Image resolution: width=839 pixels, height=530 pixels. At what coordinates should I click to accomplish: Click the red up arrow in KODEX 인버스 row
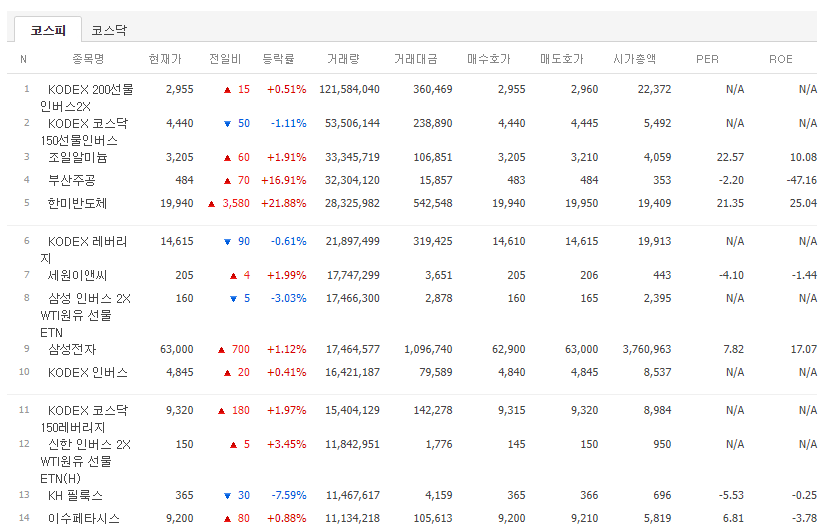click(x=227, y=373)
